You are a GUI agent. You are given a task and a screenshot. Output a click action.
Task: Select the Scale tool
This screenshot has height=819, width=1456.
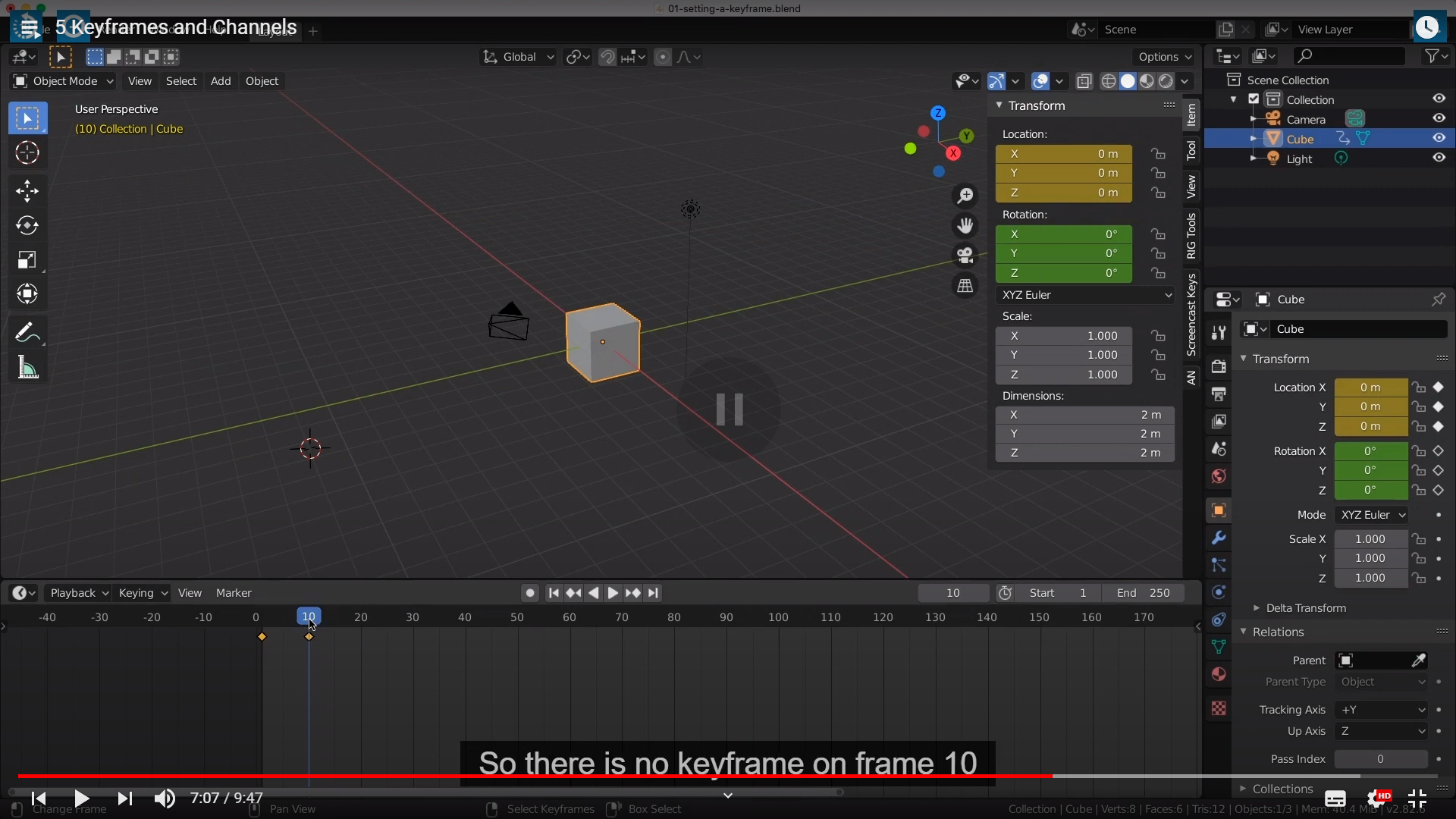[x=27, y=260]
